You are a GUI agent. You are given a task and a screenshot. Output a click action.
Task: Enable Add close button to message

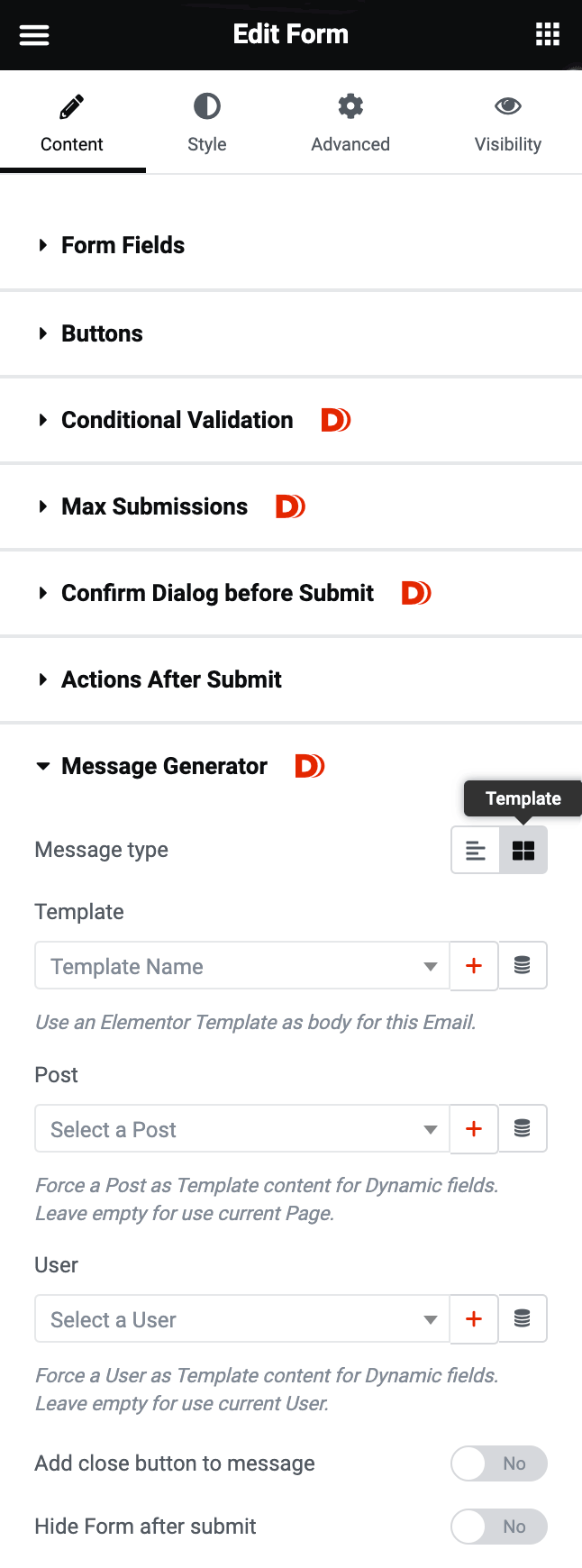498,1463
